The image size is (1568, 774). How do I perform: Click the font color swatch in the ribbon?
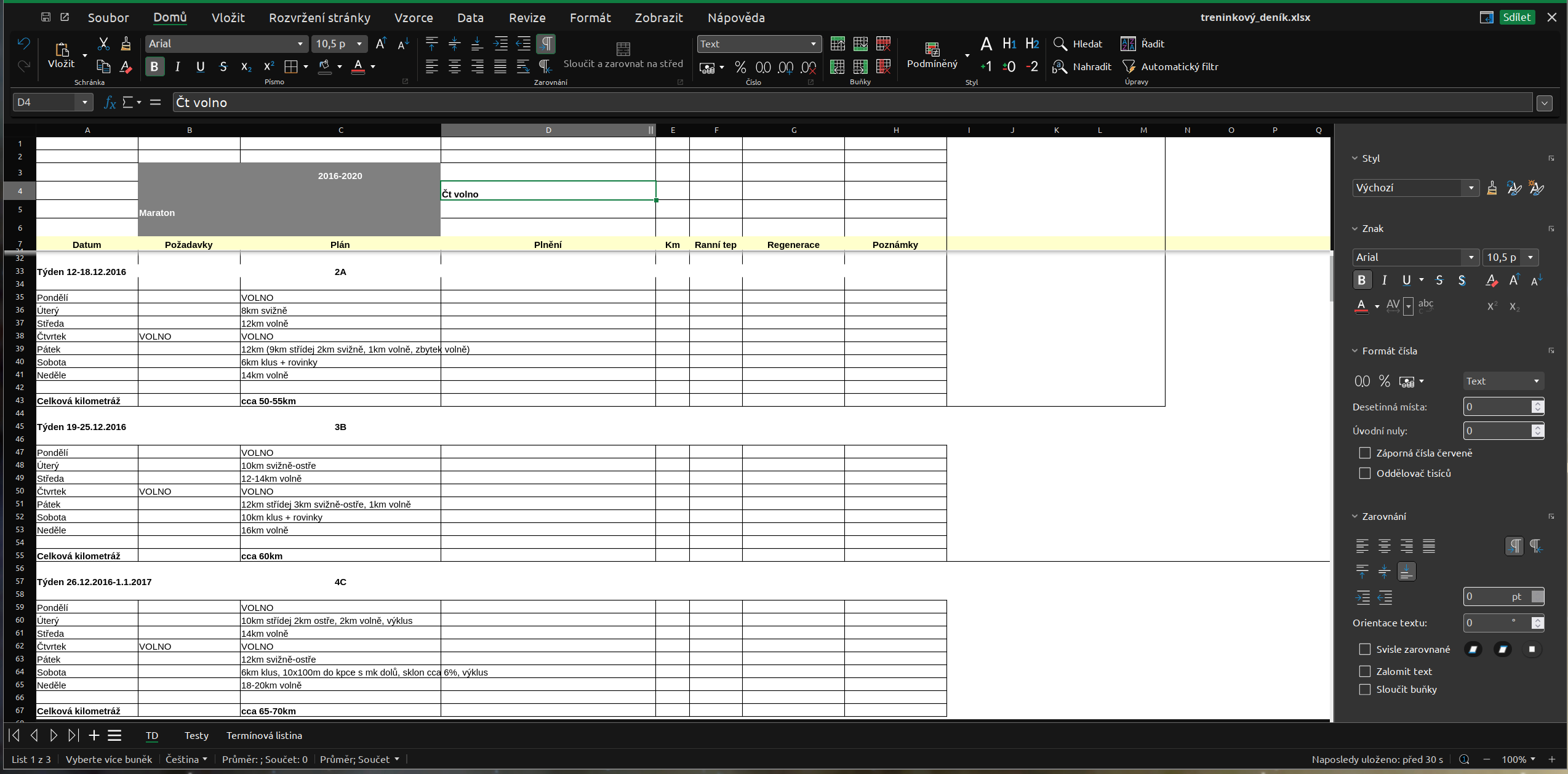pos(358,66)
